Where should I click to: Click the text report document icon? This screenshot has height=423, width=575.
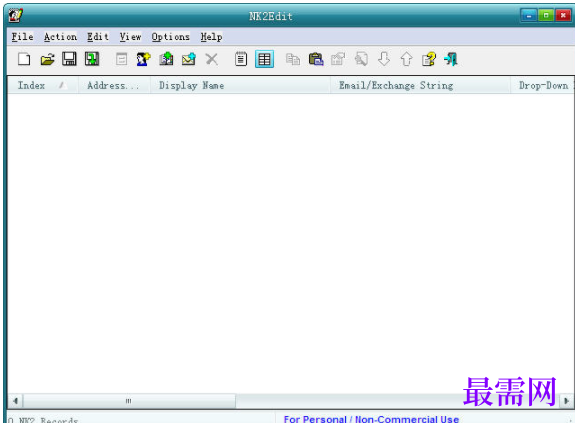(x=241, y=59)
